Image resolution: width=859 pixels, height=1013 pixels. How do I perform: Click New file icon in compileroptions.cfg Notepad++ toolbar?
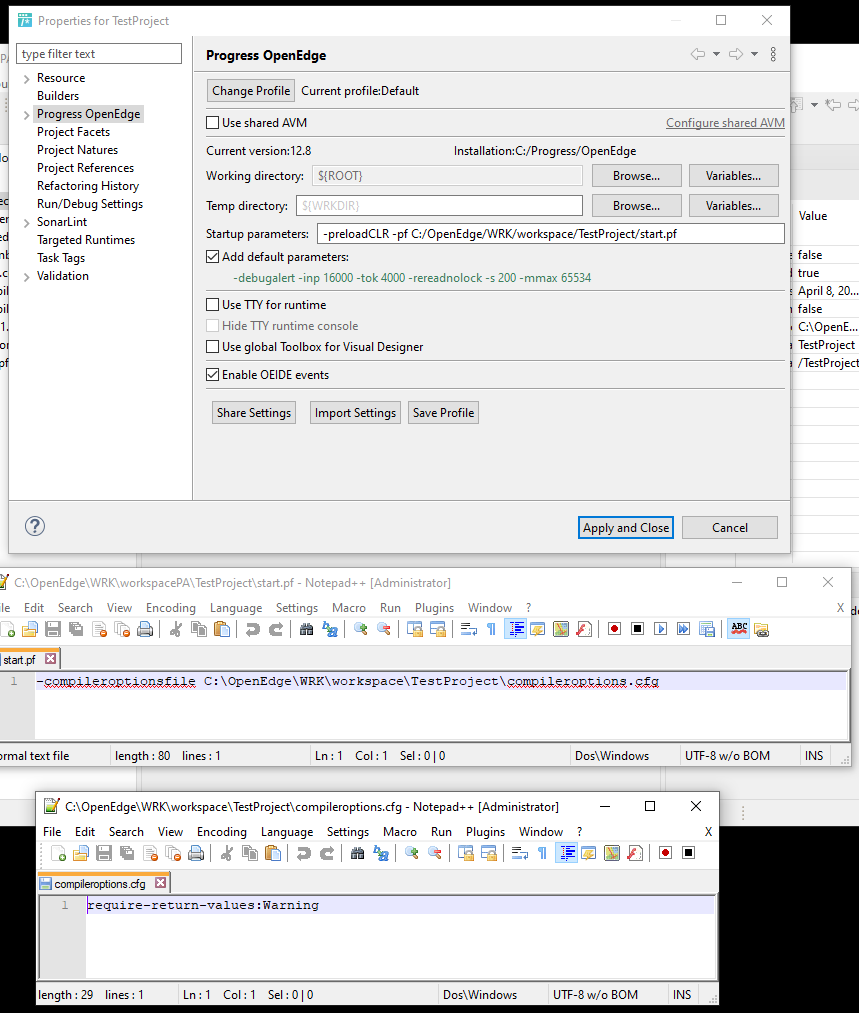[x=58, y=853]
